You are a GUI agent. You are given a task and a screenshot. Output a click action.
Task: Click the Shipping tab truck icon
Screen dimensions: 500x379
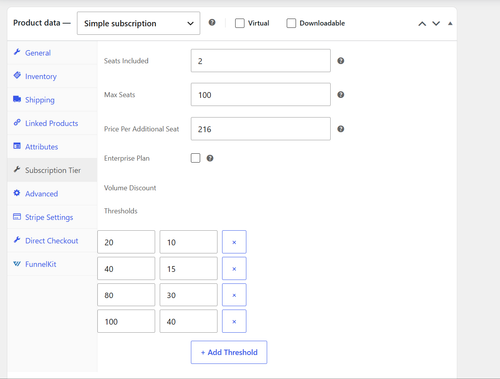click(x=17, y=99)
